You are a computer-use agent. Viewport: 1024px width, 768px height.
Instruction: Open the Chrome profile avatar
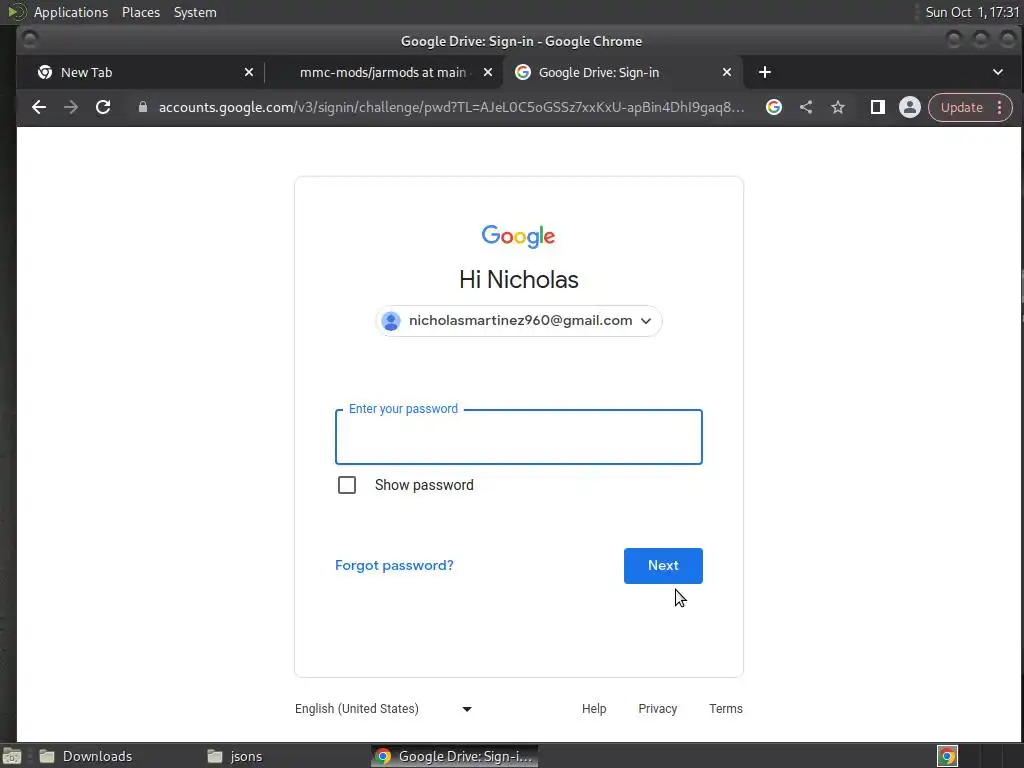910,108
